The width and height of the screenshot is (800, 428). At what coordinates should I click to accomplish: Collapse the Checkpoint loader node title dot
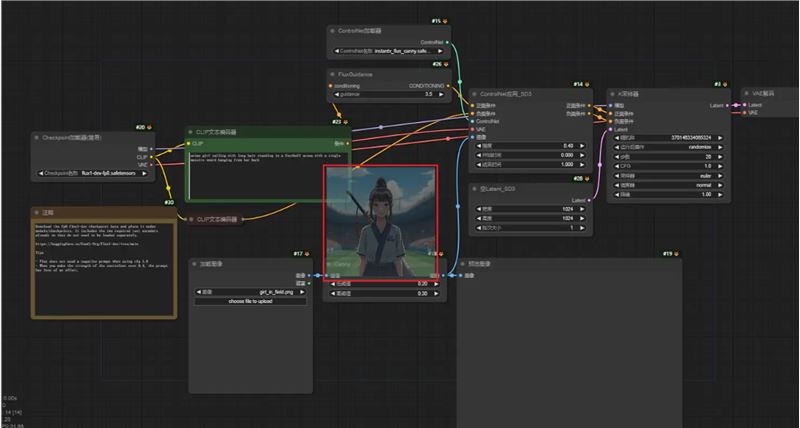[x=37, y=138]
